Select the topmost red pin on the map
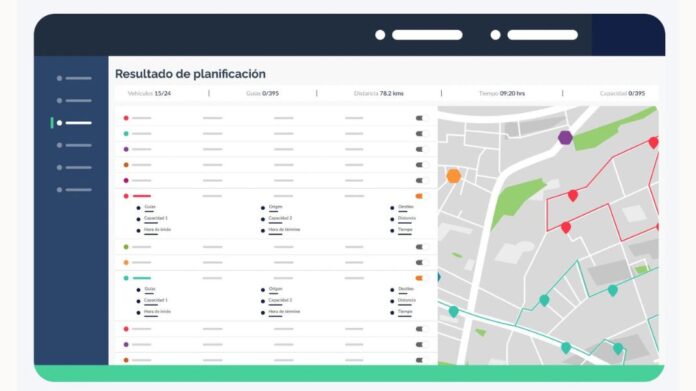 (x=653, y=142)
